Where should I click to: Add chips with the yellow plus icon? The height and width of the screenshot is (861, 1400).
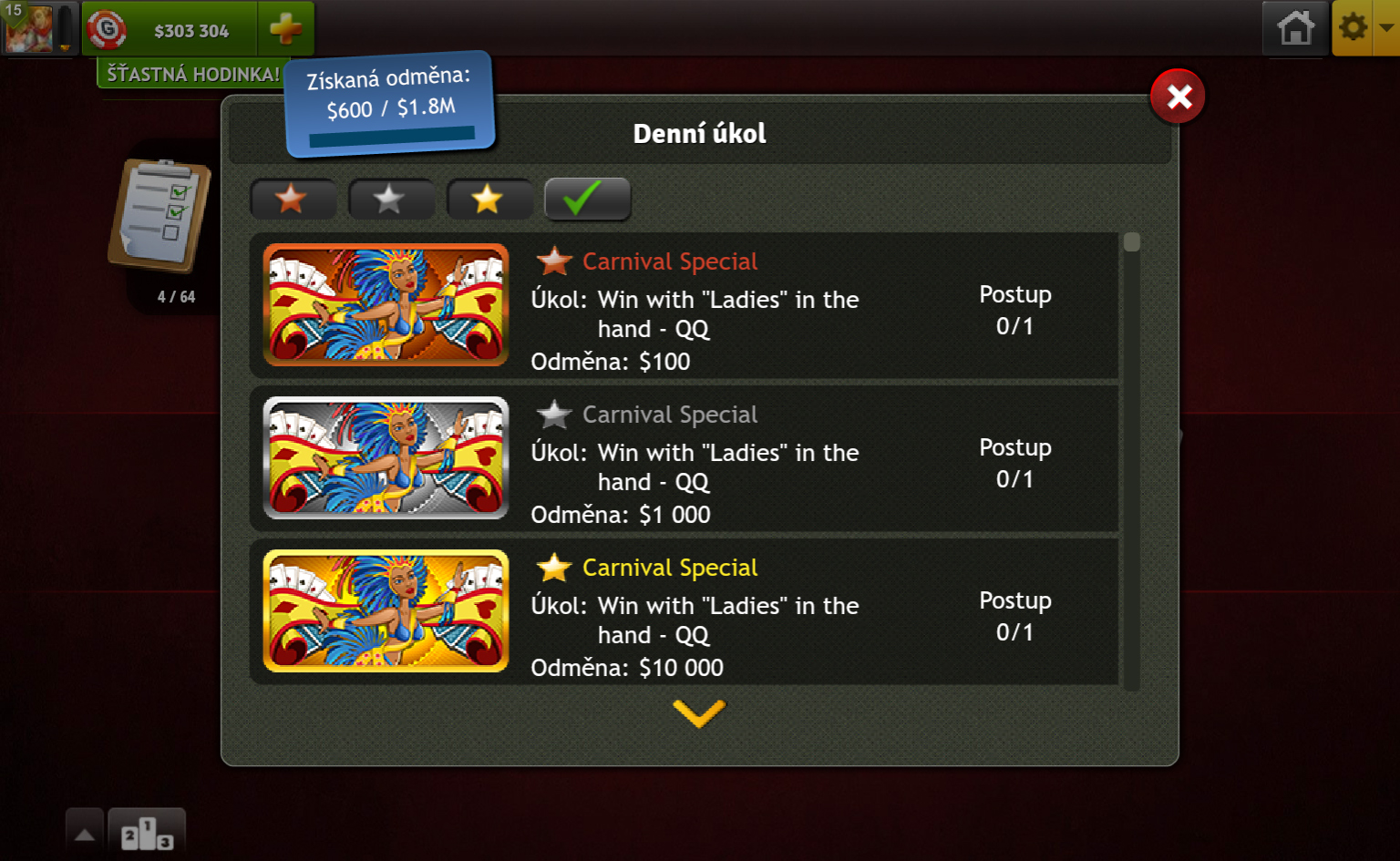[x=286, y=29]
